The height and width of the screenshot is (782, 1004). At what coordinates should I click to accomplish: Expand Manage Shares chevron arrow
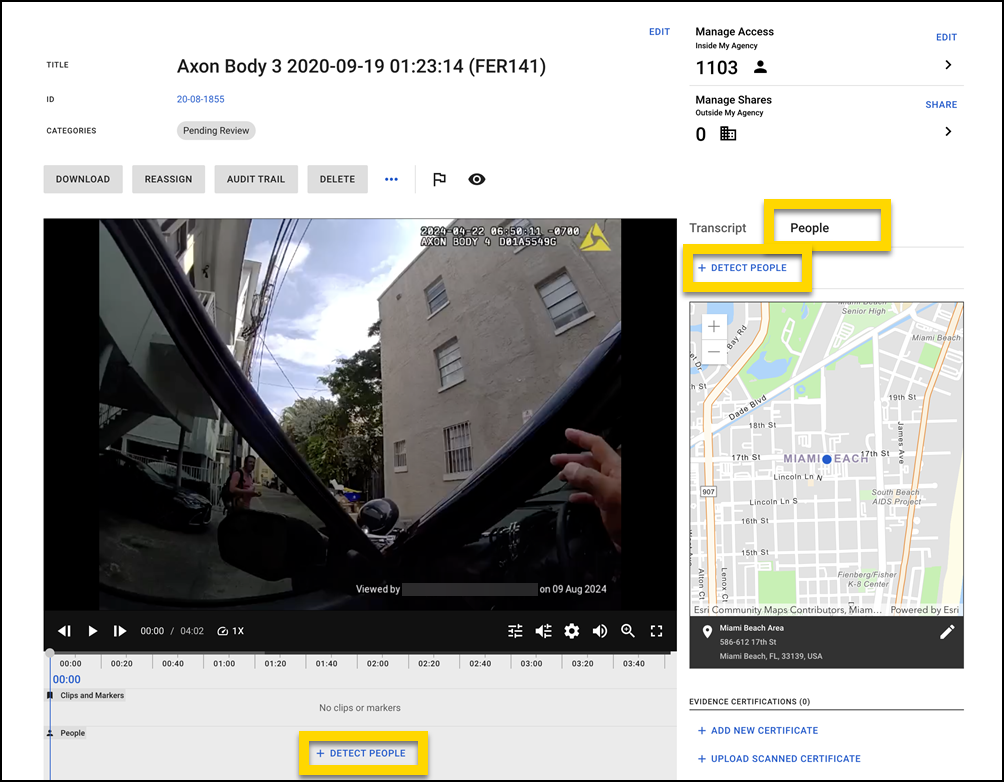[948, 132]
